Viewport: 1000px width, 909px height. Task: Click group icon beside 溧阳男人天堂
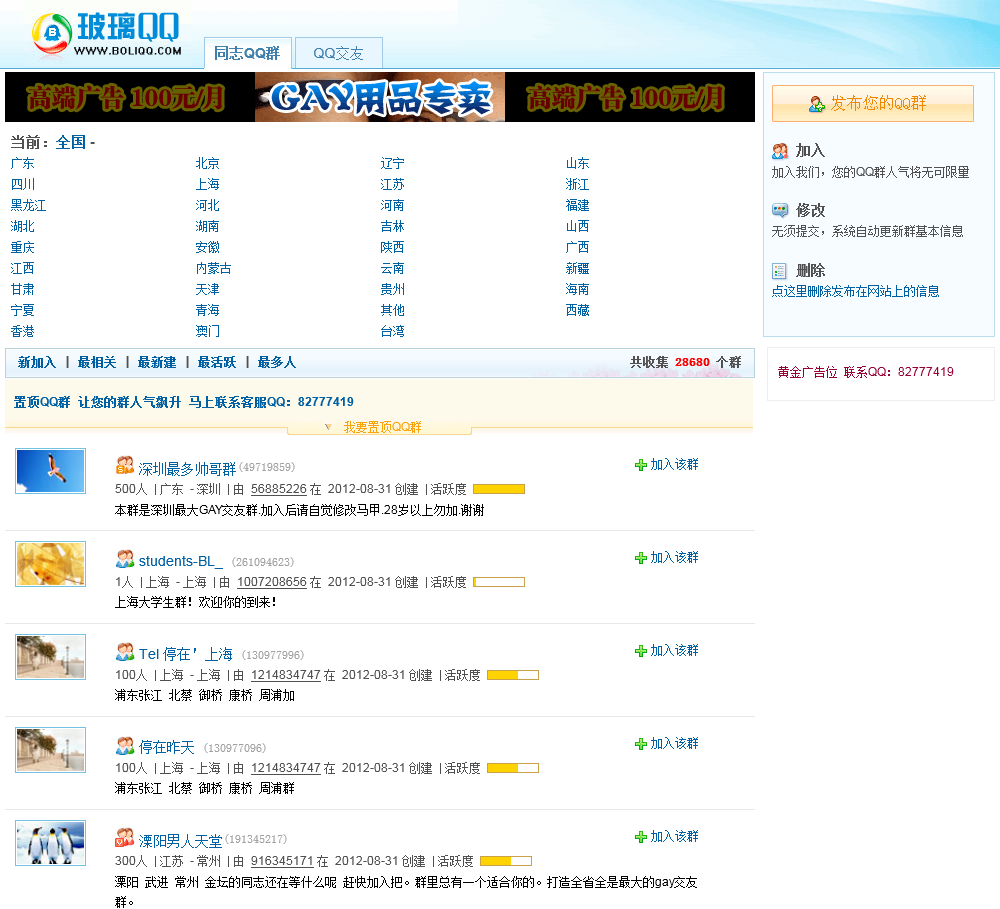point(124,838)
